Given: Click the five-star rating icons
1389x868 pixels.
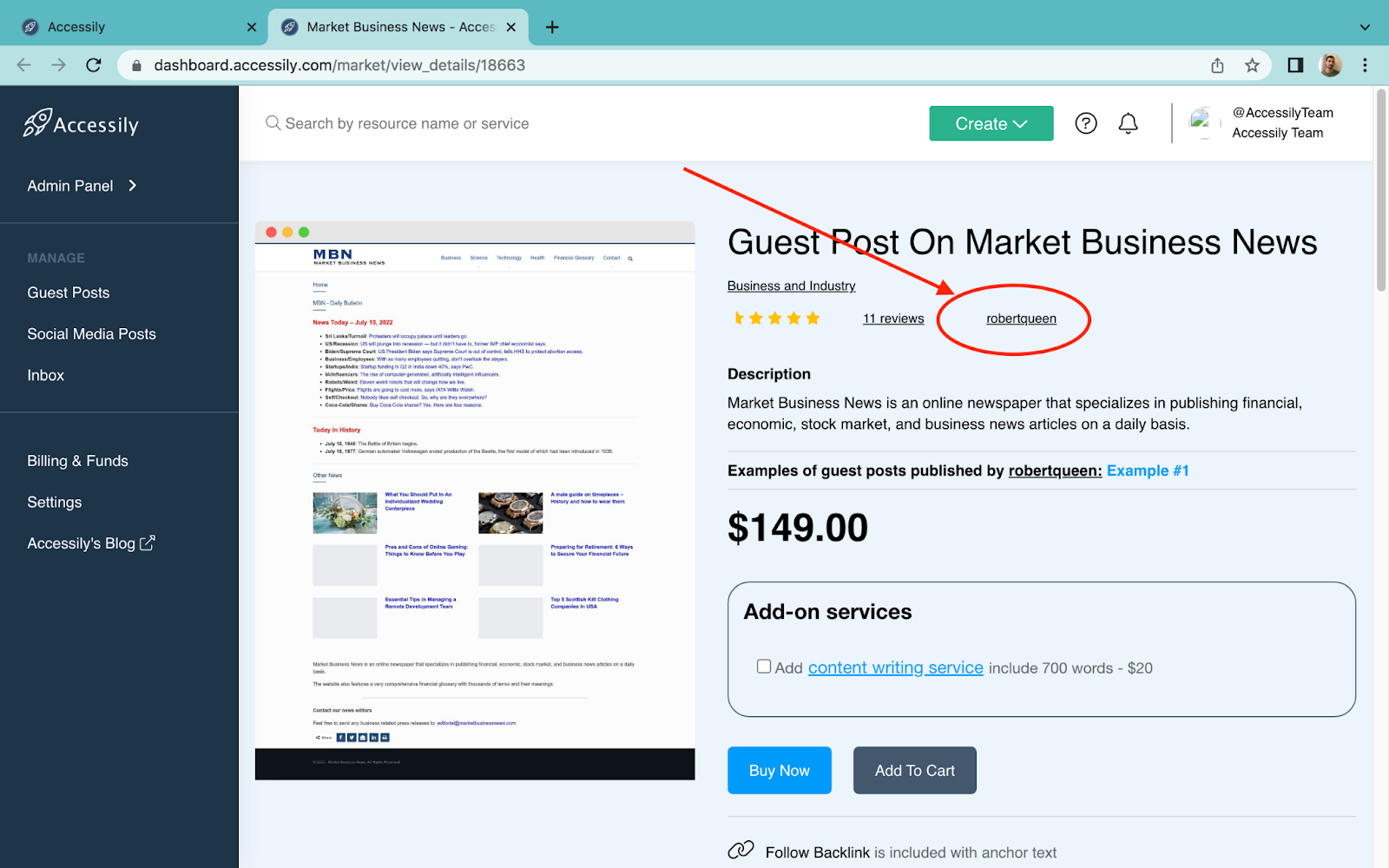Looking at the screenshot, I should 776,319.
